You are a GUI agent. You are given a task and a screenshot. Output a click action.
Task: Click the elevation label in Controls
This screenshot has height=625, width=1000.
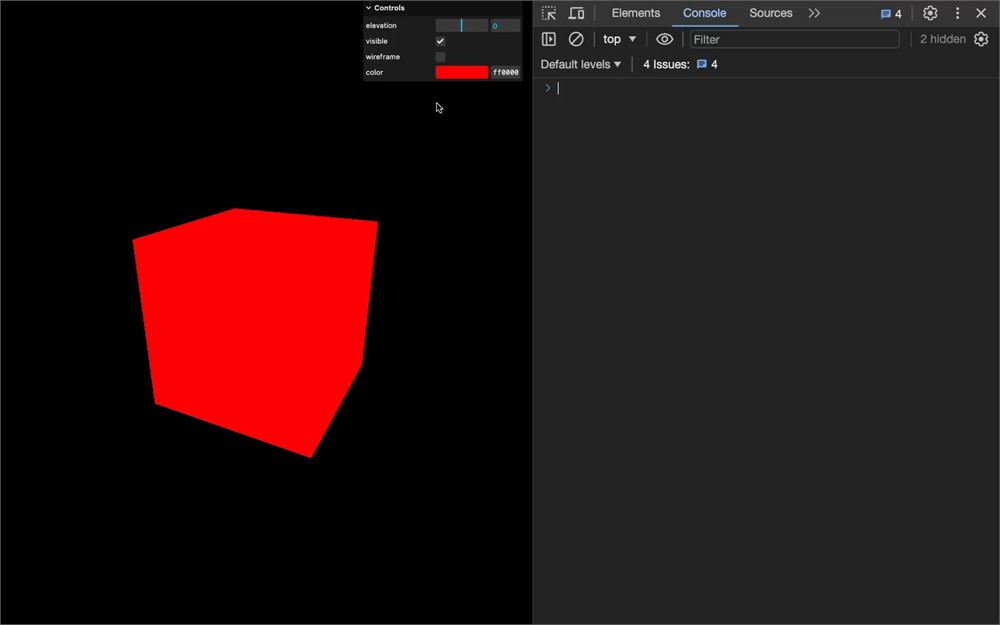[x=381, y=26]
